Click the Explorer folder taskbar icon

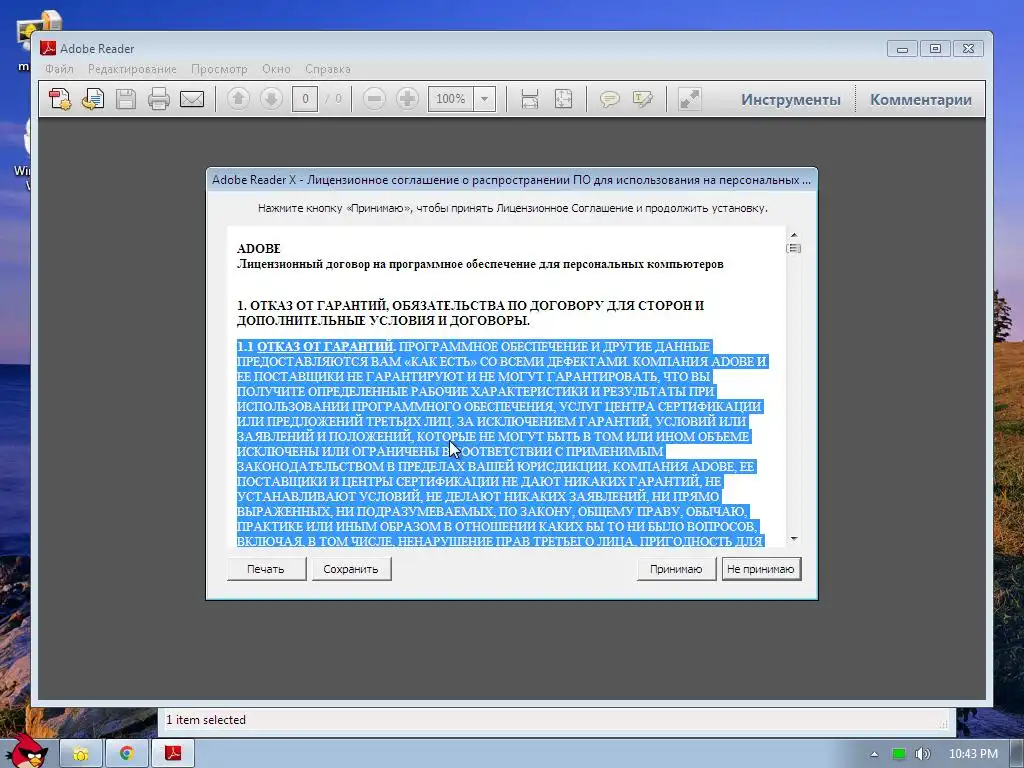(80, 754)
